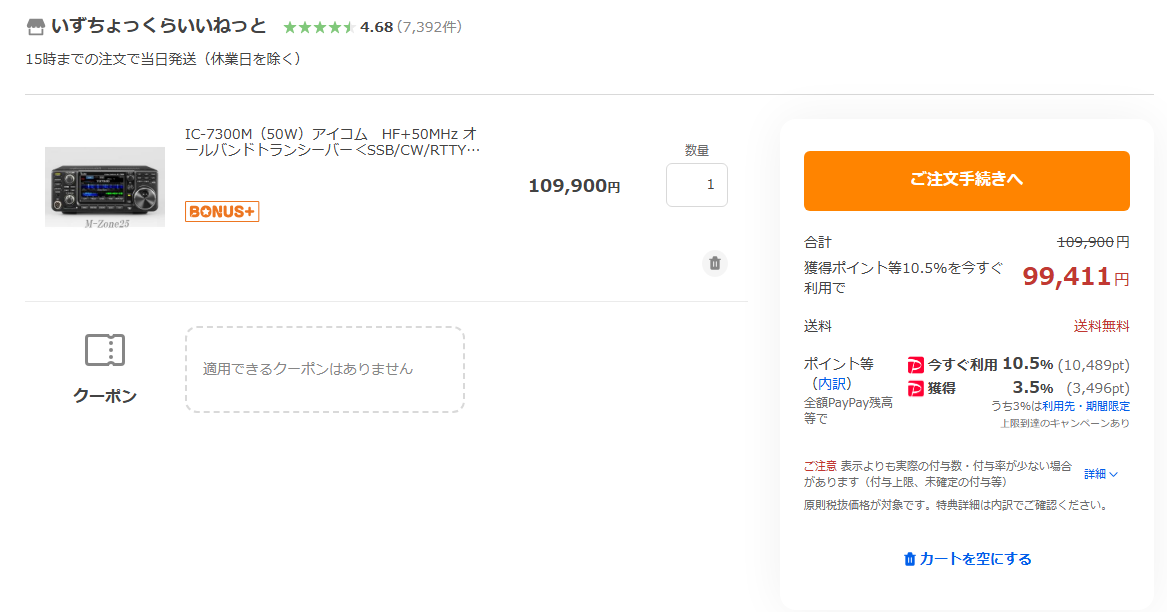Click the star rating icons of the store
Viewport: 1167px width, 612px height.
coord(319,28)
